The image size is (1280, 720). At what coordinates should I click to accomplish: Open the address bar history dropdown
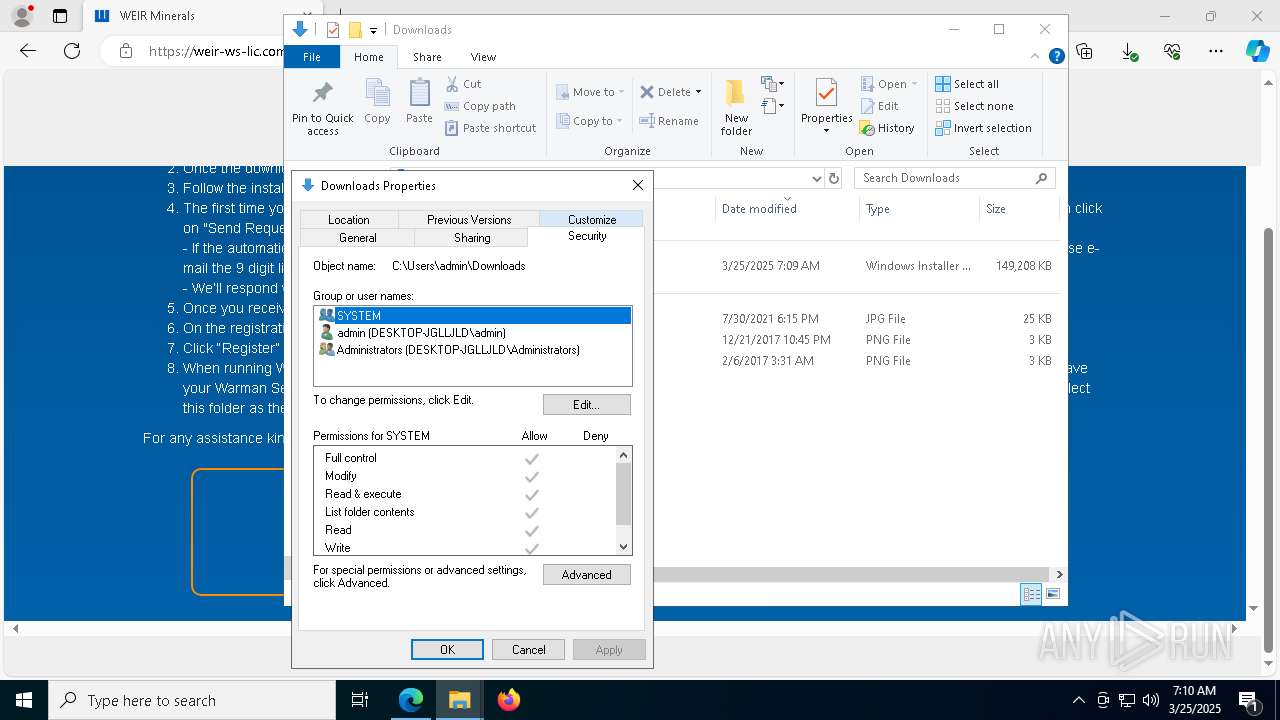point(816,178)
